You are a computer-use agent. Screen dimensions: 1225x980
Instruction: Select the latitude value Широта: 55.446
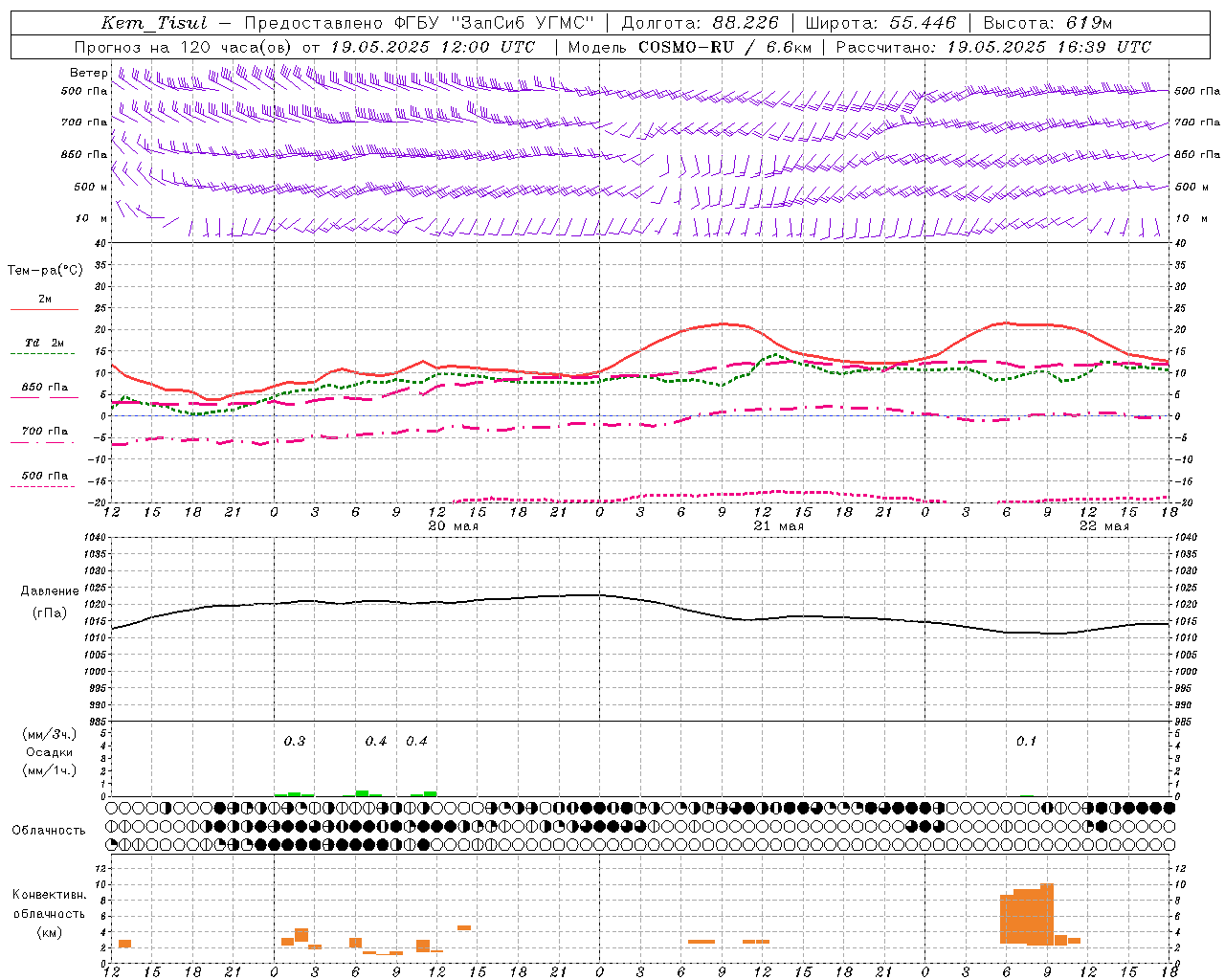pos(880,23)
